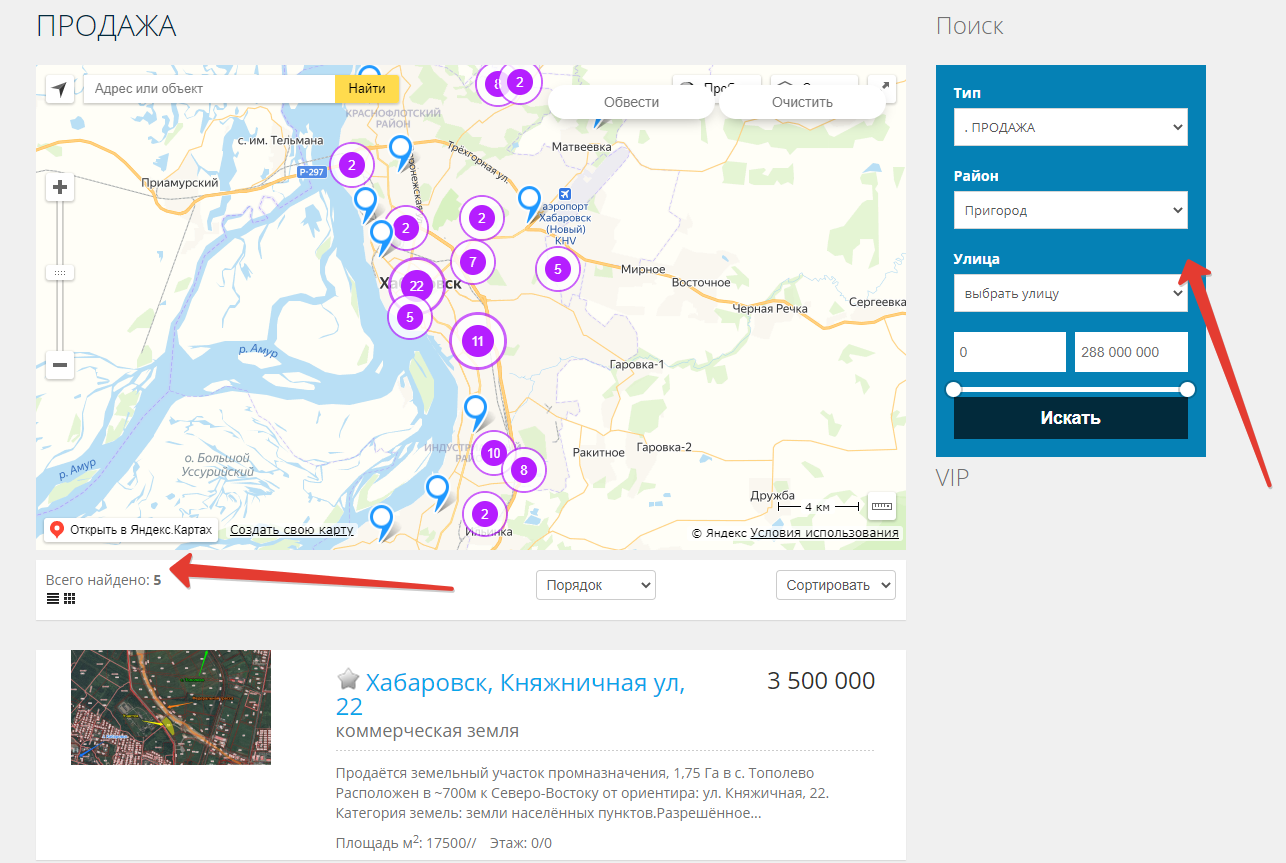Open the Тип dropdown
This screenshot has width=1286, height=863.
(x=1070, y=128)
